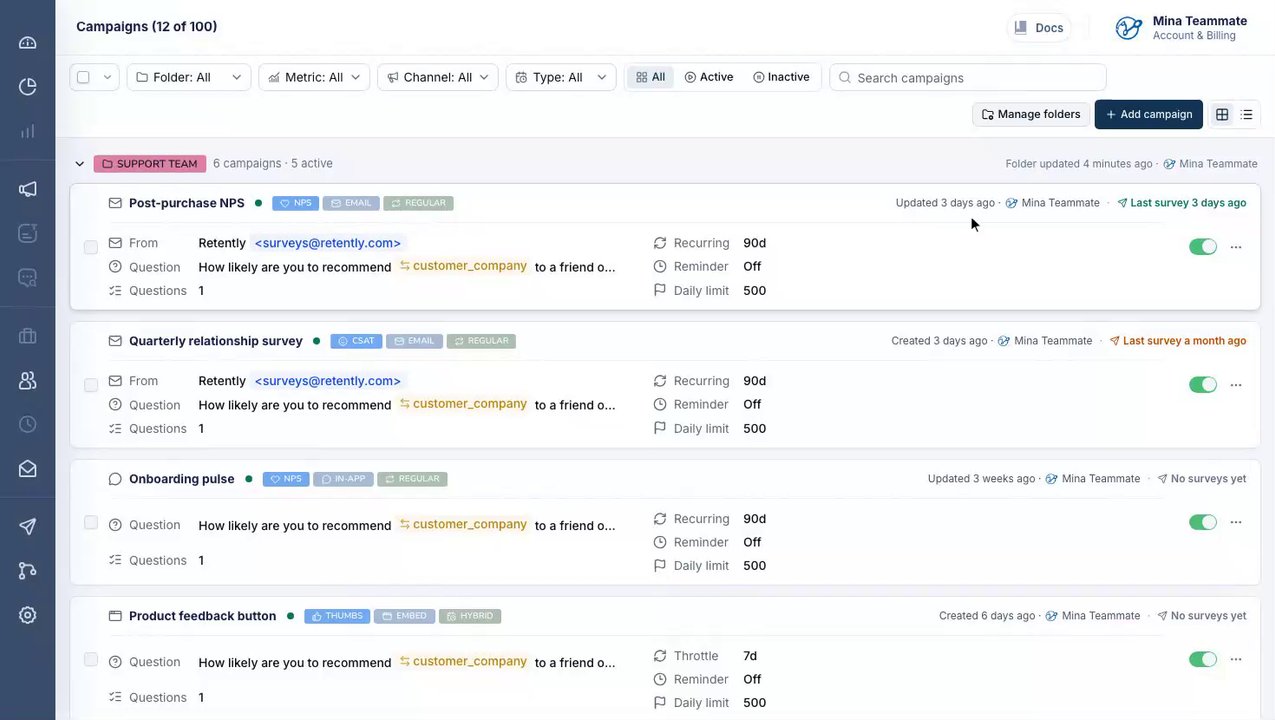Disable the Post-purchase NPS campaign toggle
The image size is (1275, 720).
pyautogui.click(x=1203, y=247)
